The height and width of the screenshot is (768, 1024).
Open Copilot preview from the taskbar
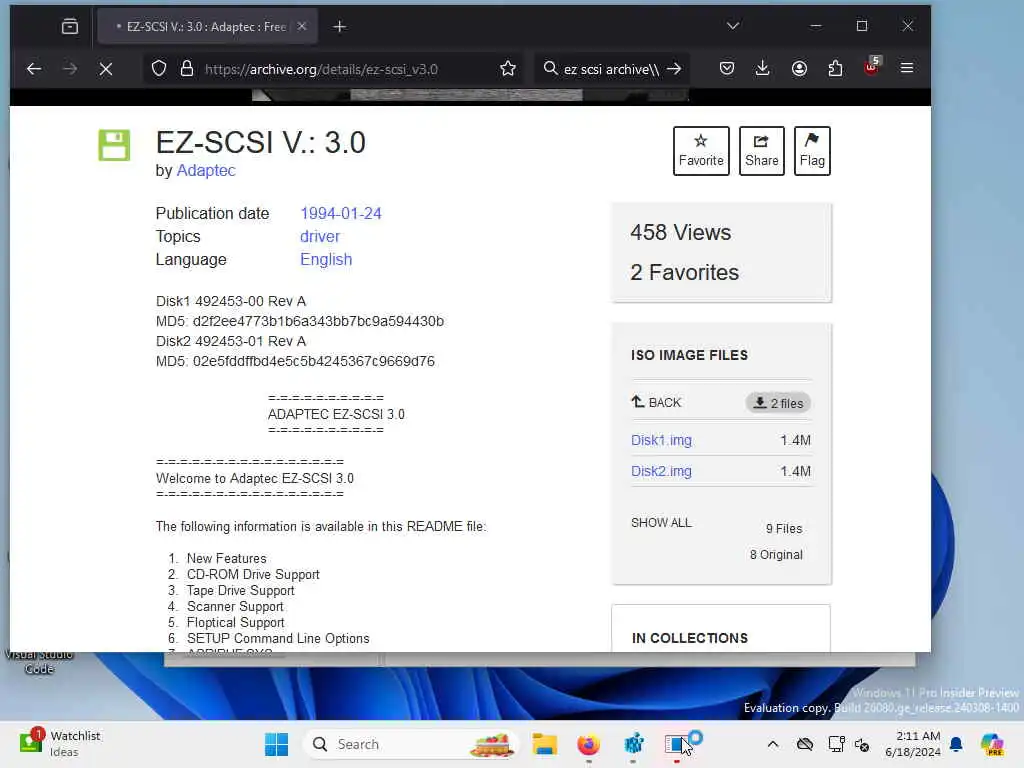pyautogui.click(x=992, y=744)
